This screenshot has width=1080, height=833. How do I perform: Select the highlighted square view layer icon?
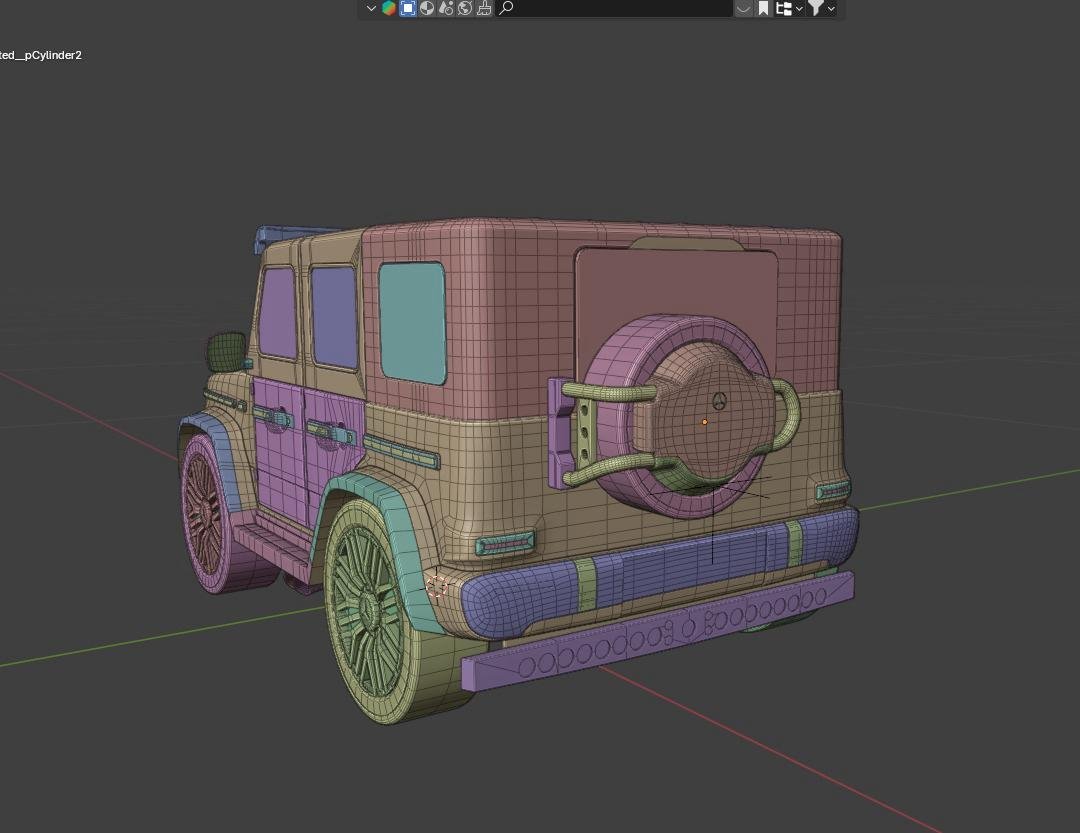pos(408,8)
